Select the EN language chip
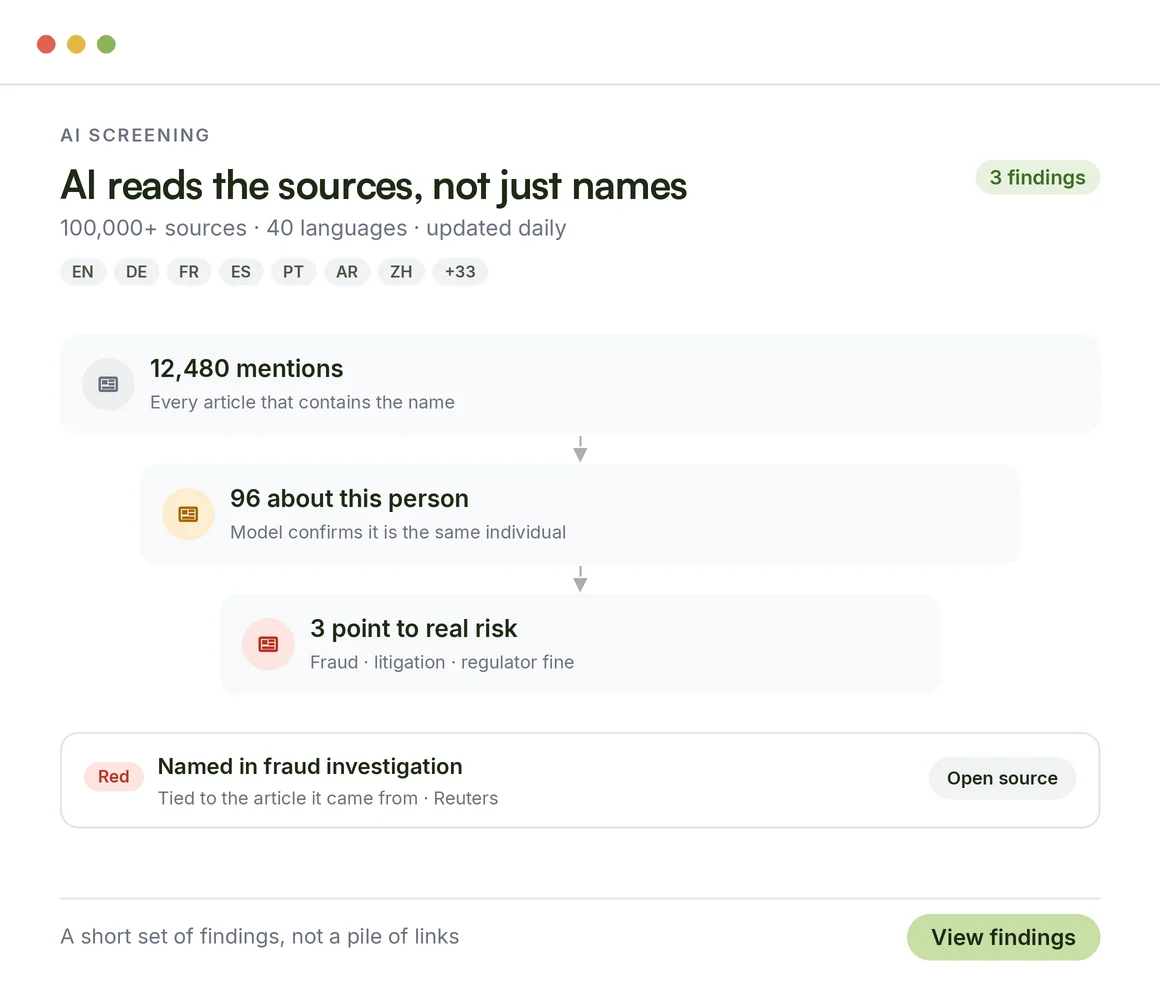This screenshot has height=1000, width=1160. click(x=83, y=271)
